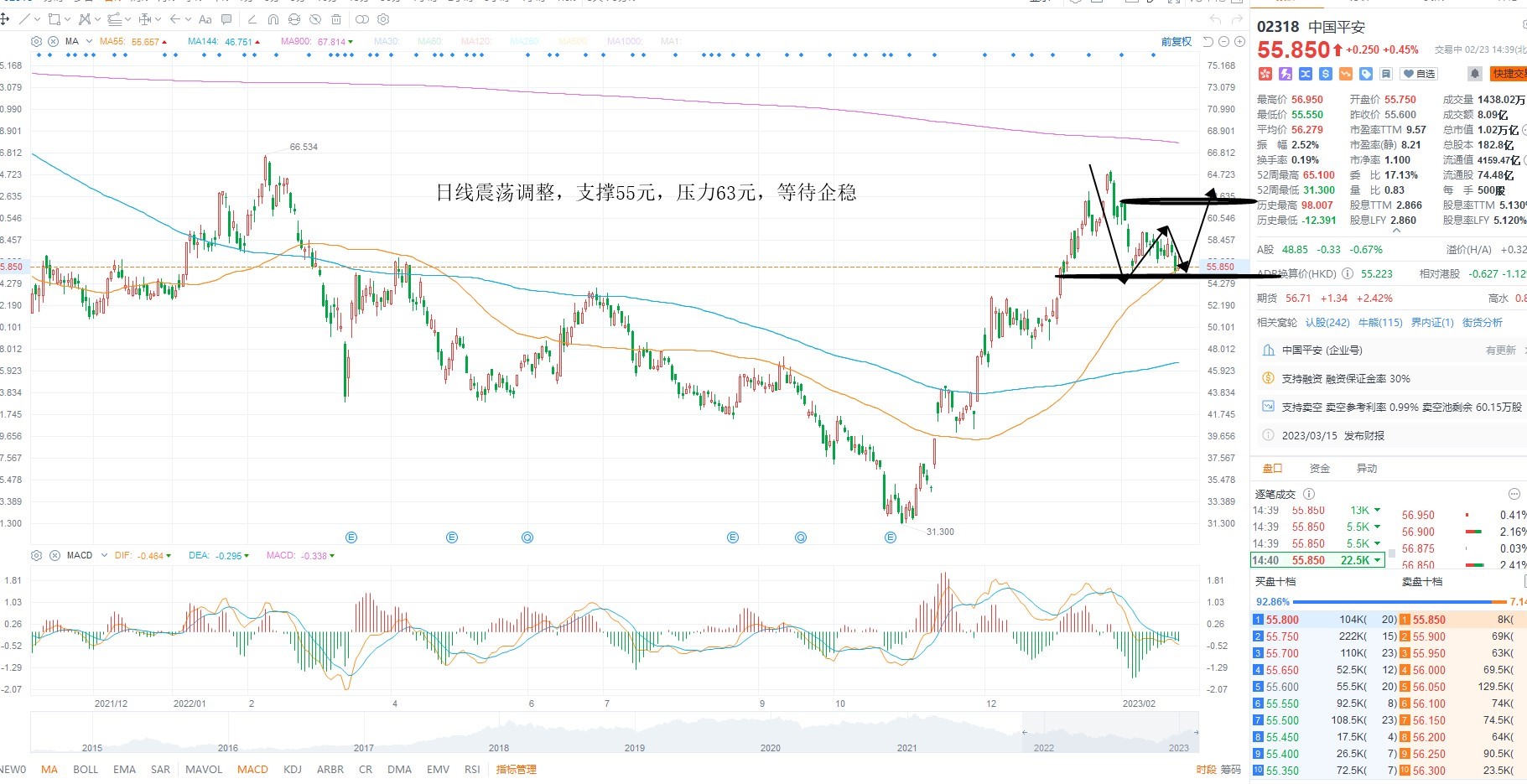
Task: Select the crosshair move cursor tool
Action: [x=4, y=19]
